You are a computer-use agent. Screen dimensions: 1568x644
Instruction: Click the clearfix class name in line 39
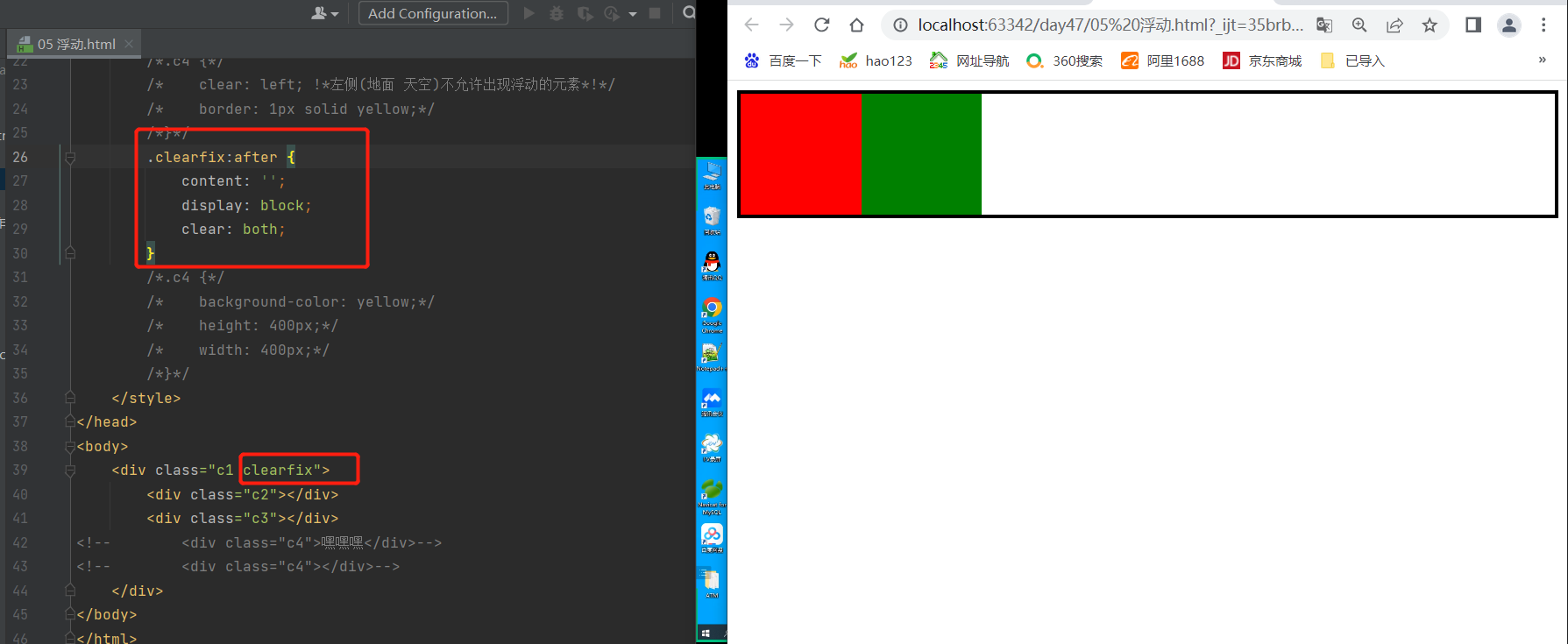[x=278, y=470]
